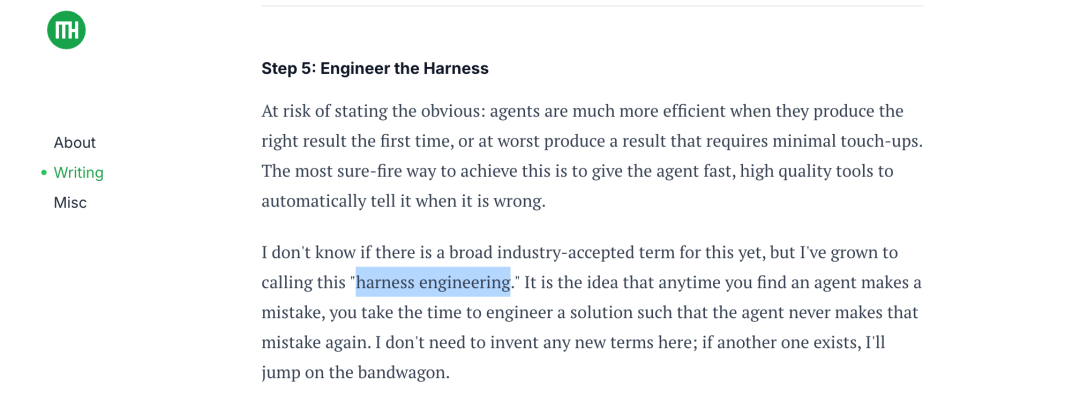Open the Misc page

pyautogui.click(x=70, y=203)
